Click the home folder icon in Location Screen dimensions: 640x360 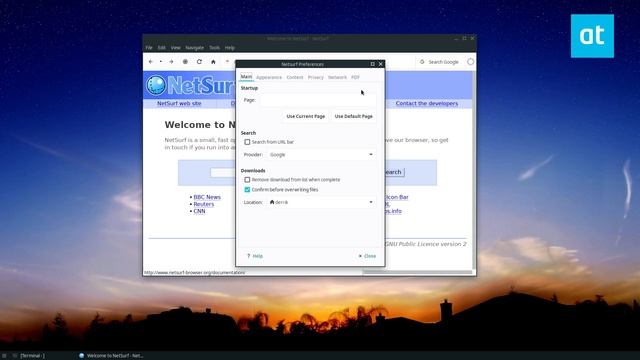tap(272, 202)
